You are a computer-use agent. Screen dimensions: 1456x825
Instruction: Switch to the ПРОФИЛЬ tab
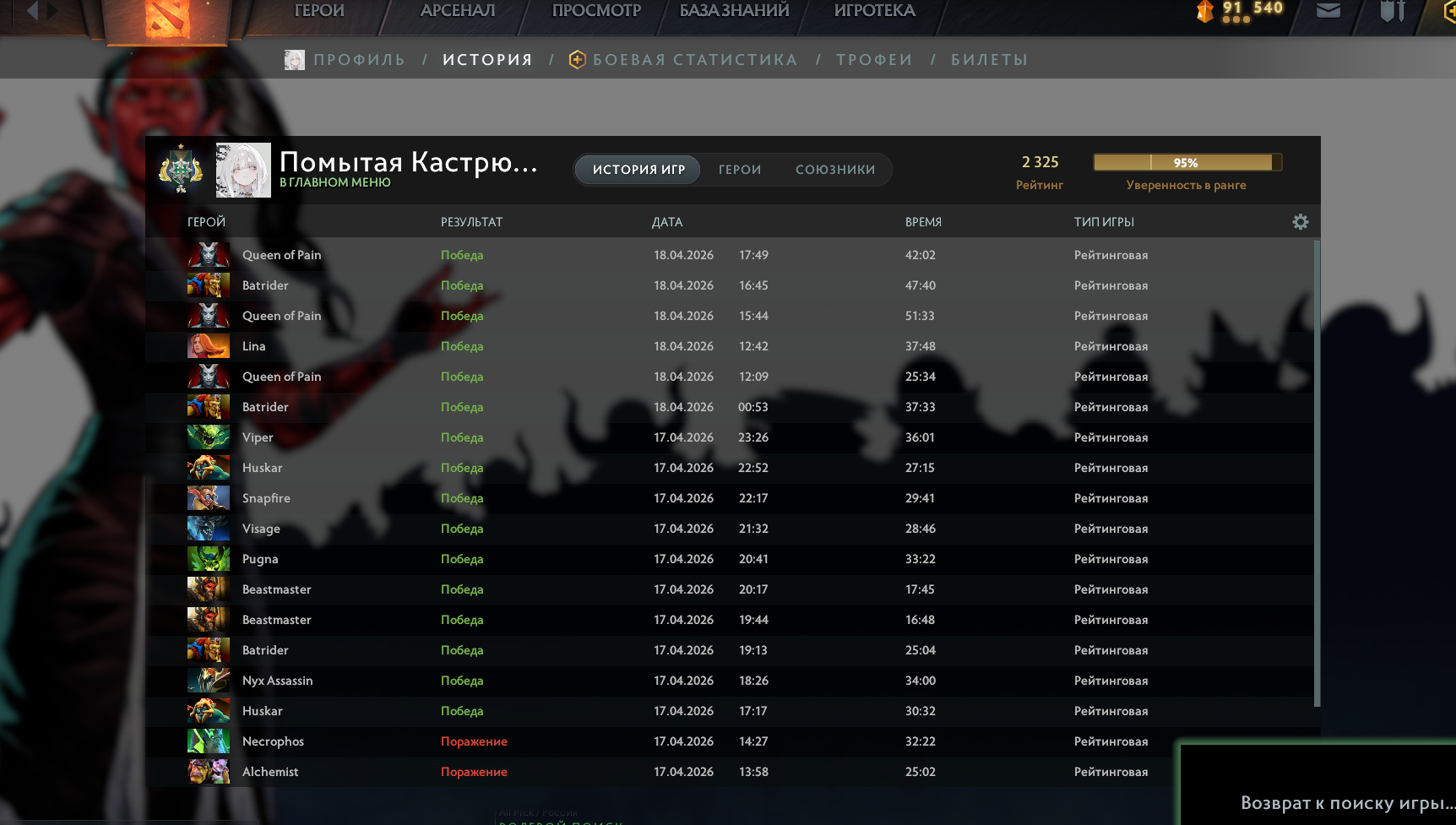359,60
